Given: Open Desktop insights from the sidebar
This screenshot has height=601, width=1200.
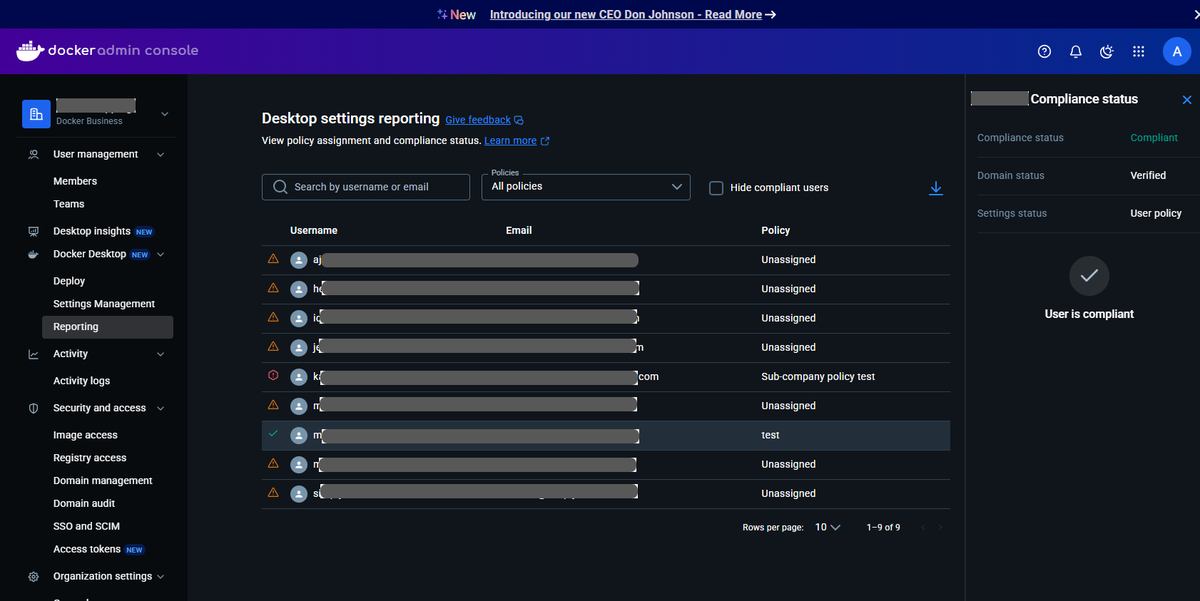Looking at the screenshot, I should coord(90,231).
